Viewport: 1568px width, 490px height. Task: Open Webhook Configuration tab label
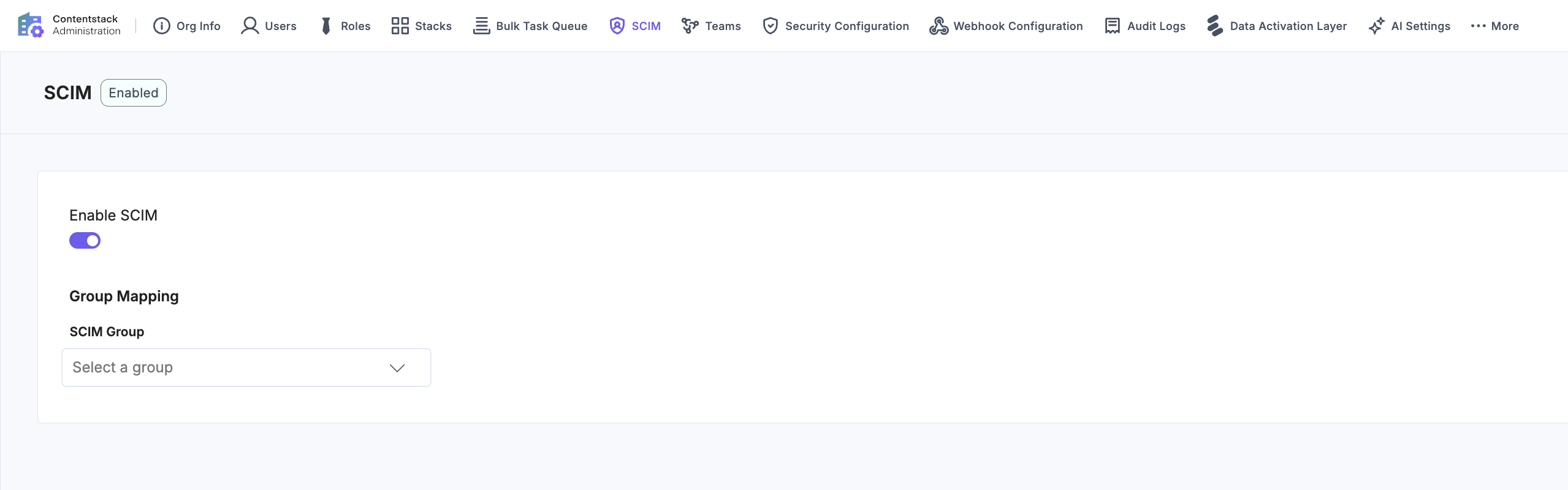[1018, 26]
